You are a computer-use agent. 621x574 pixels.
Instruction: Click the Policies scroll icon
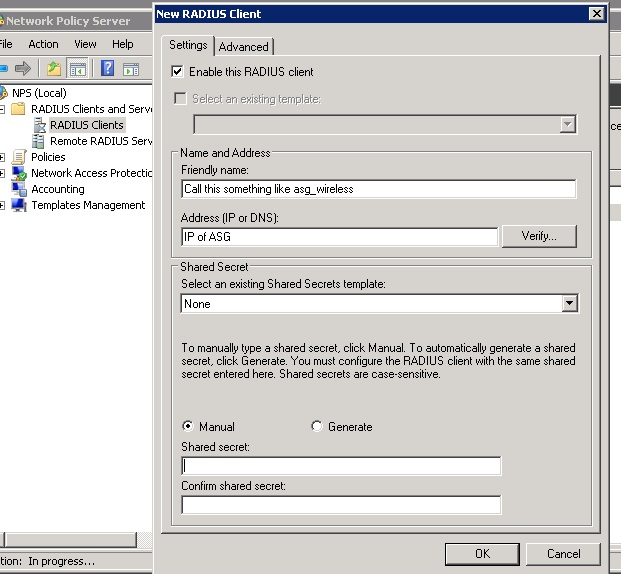point(19,157)
